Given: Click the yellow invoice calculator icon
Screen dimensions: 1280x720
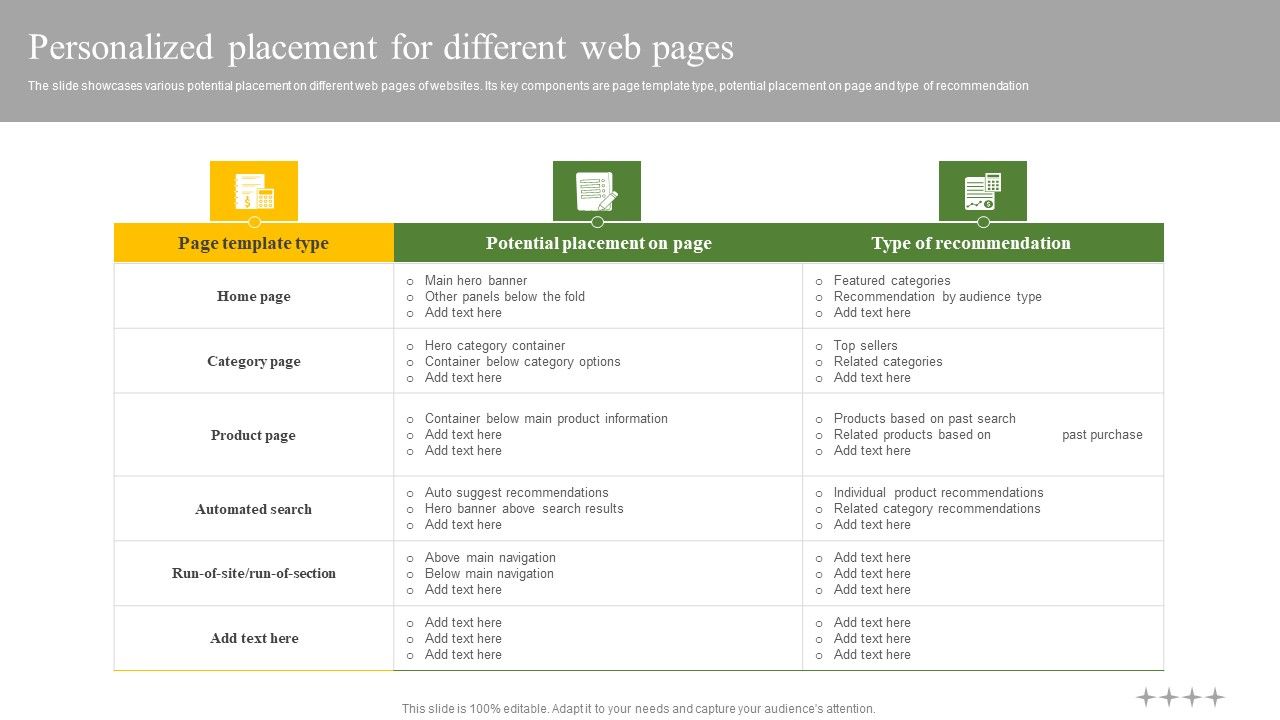Looking at the screenshot, I should click(254, 191).
